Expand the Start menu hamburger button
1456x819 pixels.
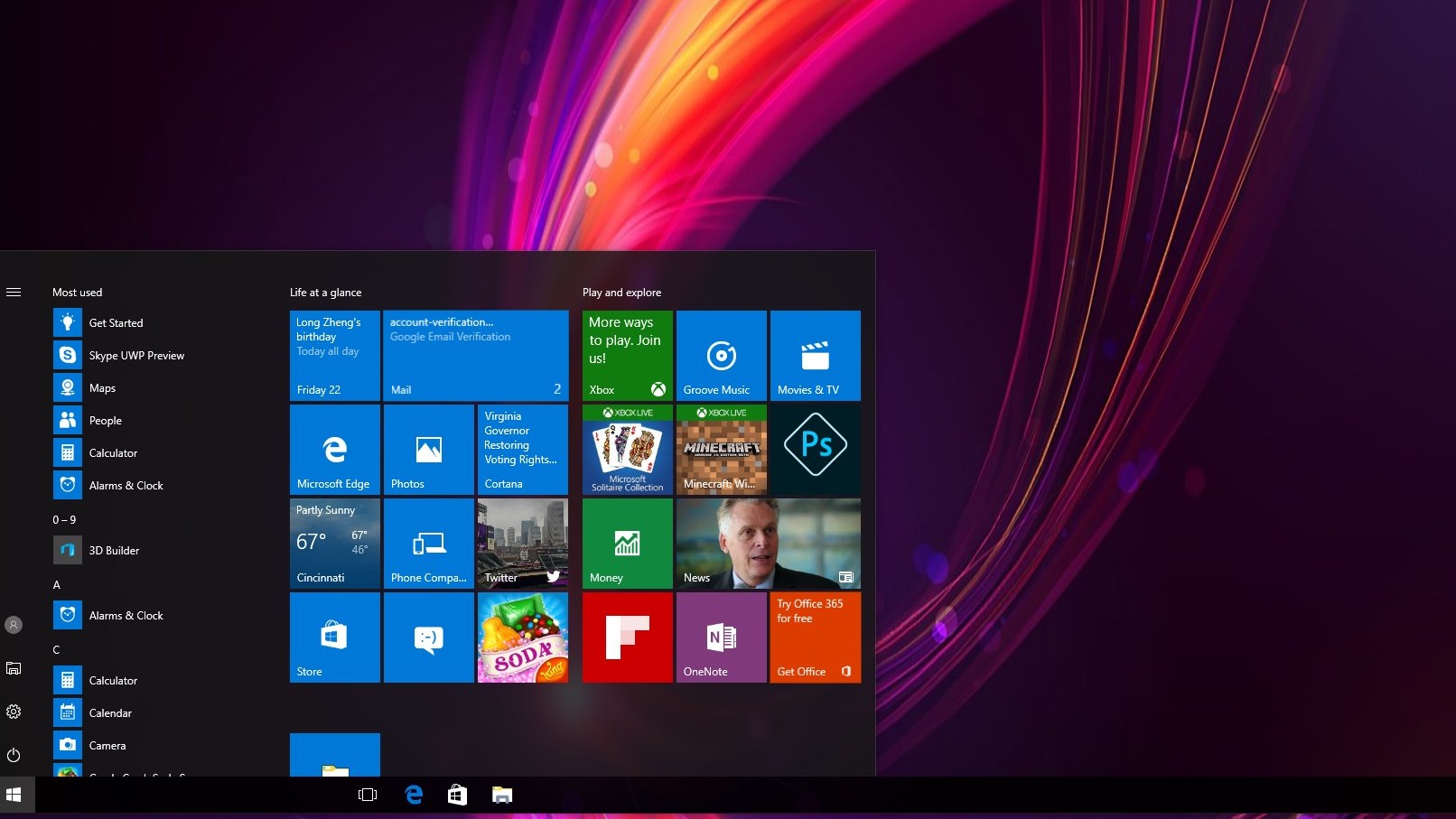click(14, 292)
